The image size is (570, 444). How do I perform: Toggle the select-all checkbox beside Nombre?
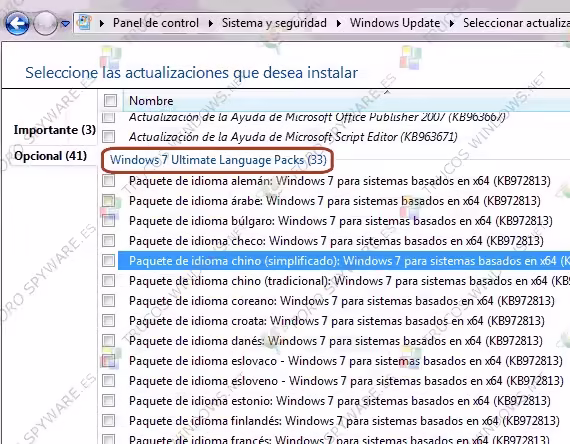[110, 100]
